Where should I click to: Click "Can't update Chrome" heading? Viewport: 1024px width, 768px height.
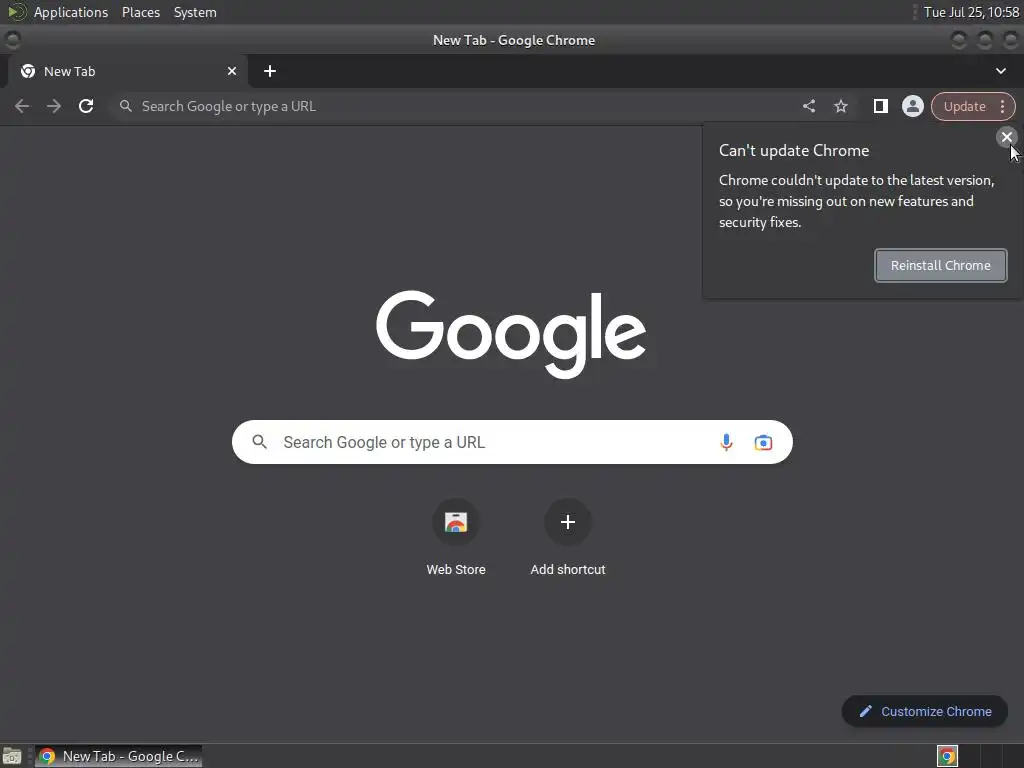(794, 150)
